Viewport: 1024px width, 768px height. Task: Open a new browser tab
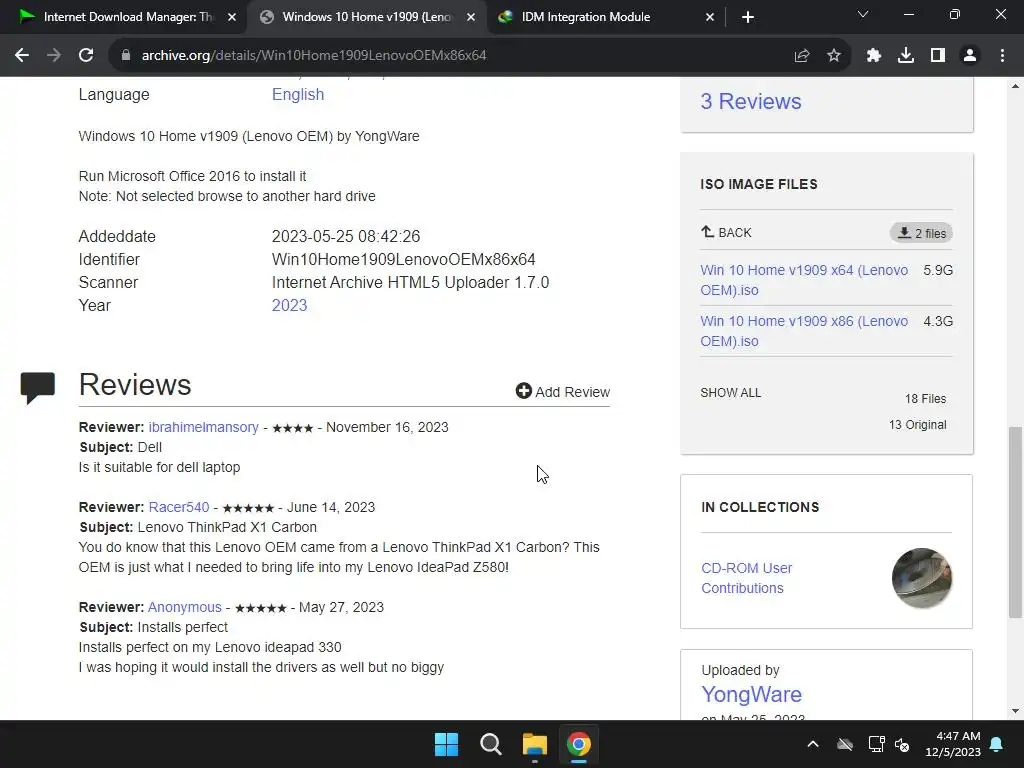click(748, 17)
